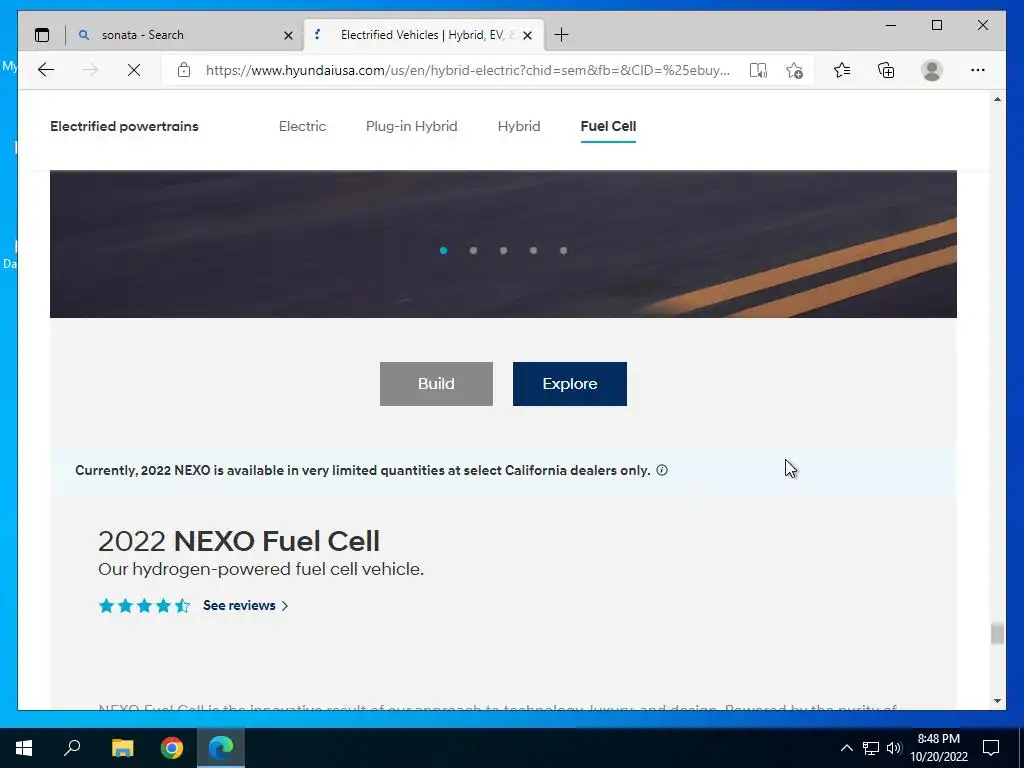Jump to the Plug-in Hybrid section
1024x768 pixels.
pyautogui.click(x=411, y=126)
